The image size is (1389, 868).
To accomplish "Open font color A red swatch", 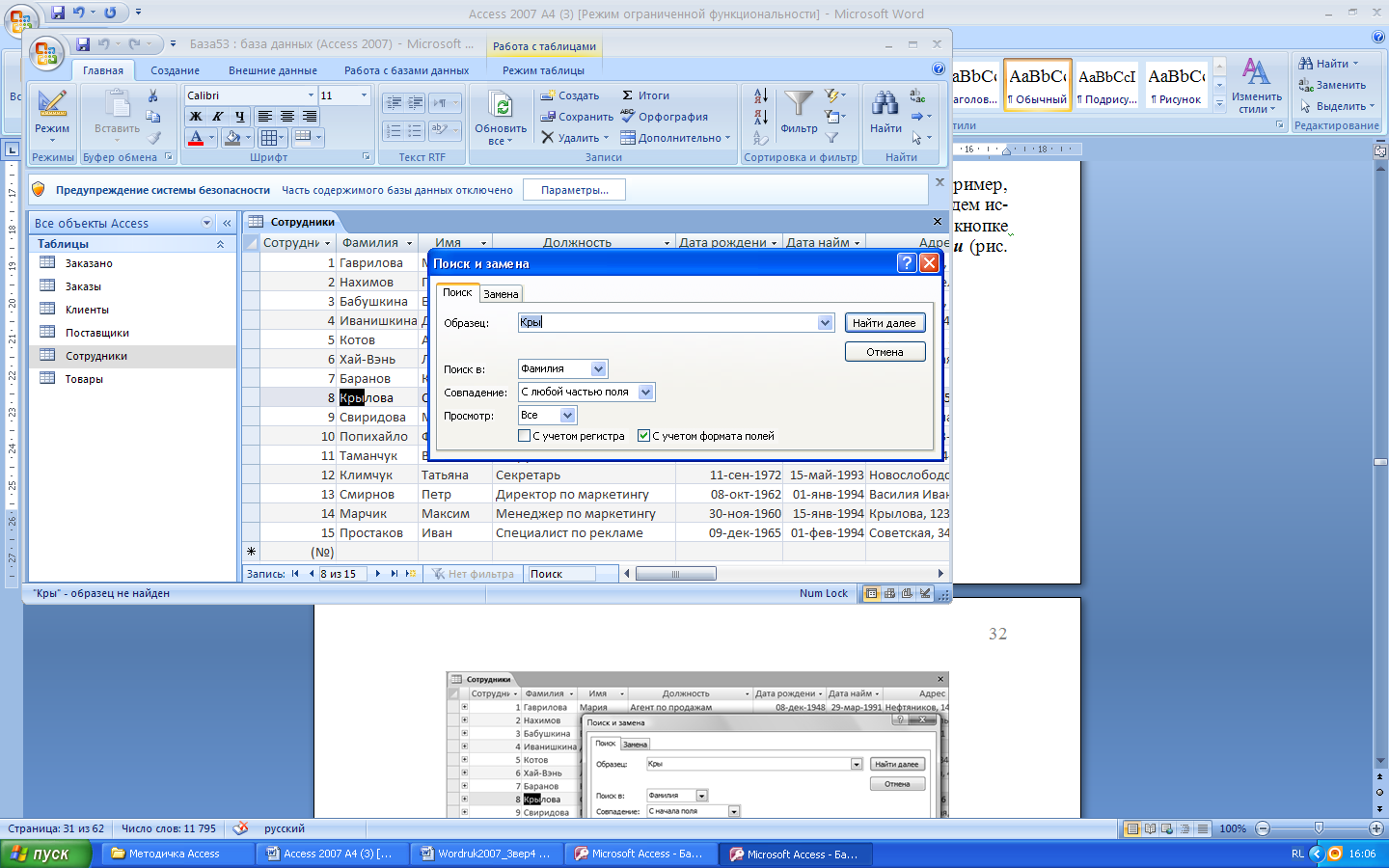I will (196, 138).
